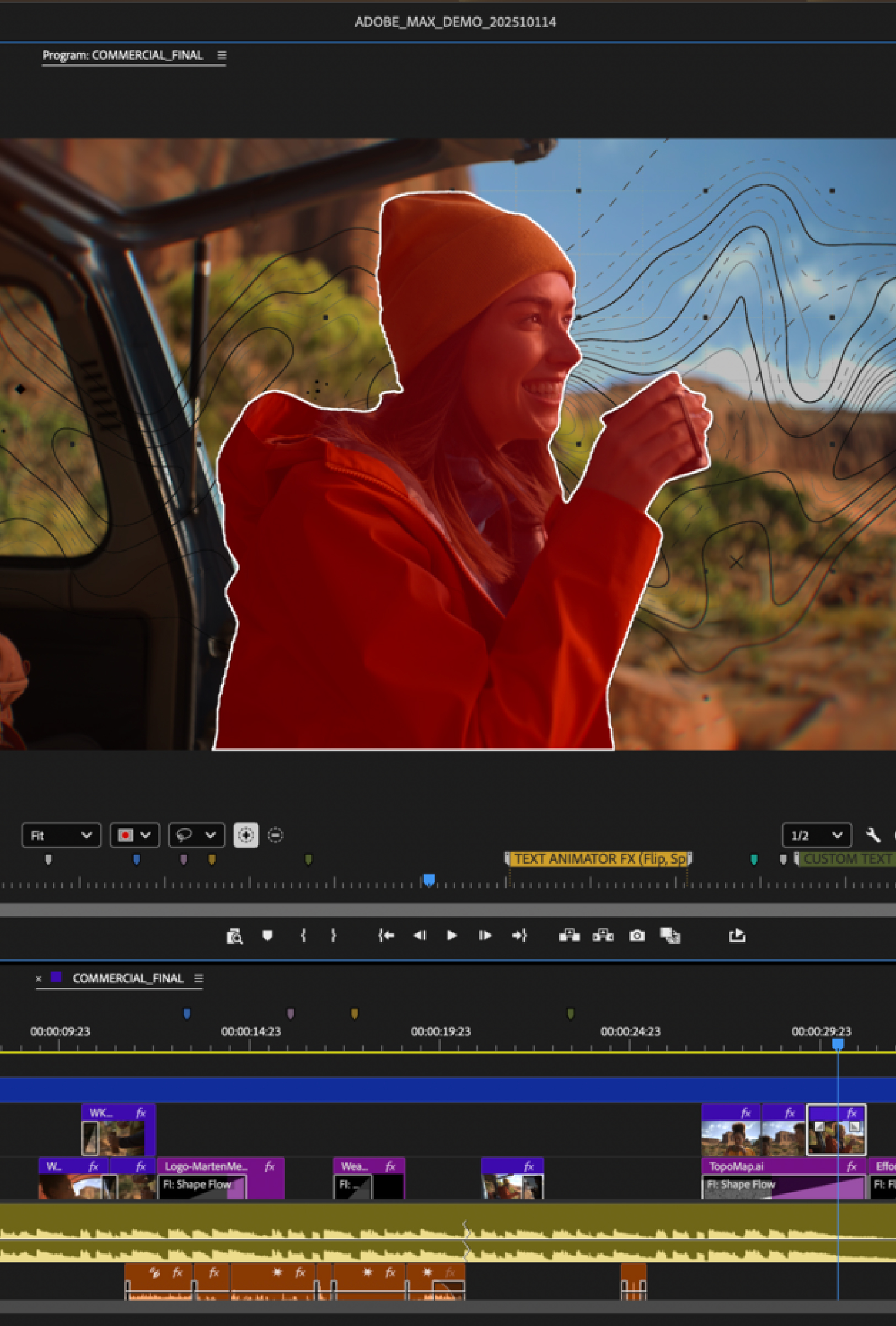Open the red overlay color dropdown
Image resolution: width=896 pixels, height=1326 pixels.
click(135, 835)
